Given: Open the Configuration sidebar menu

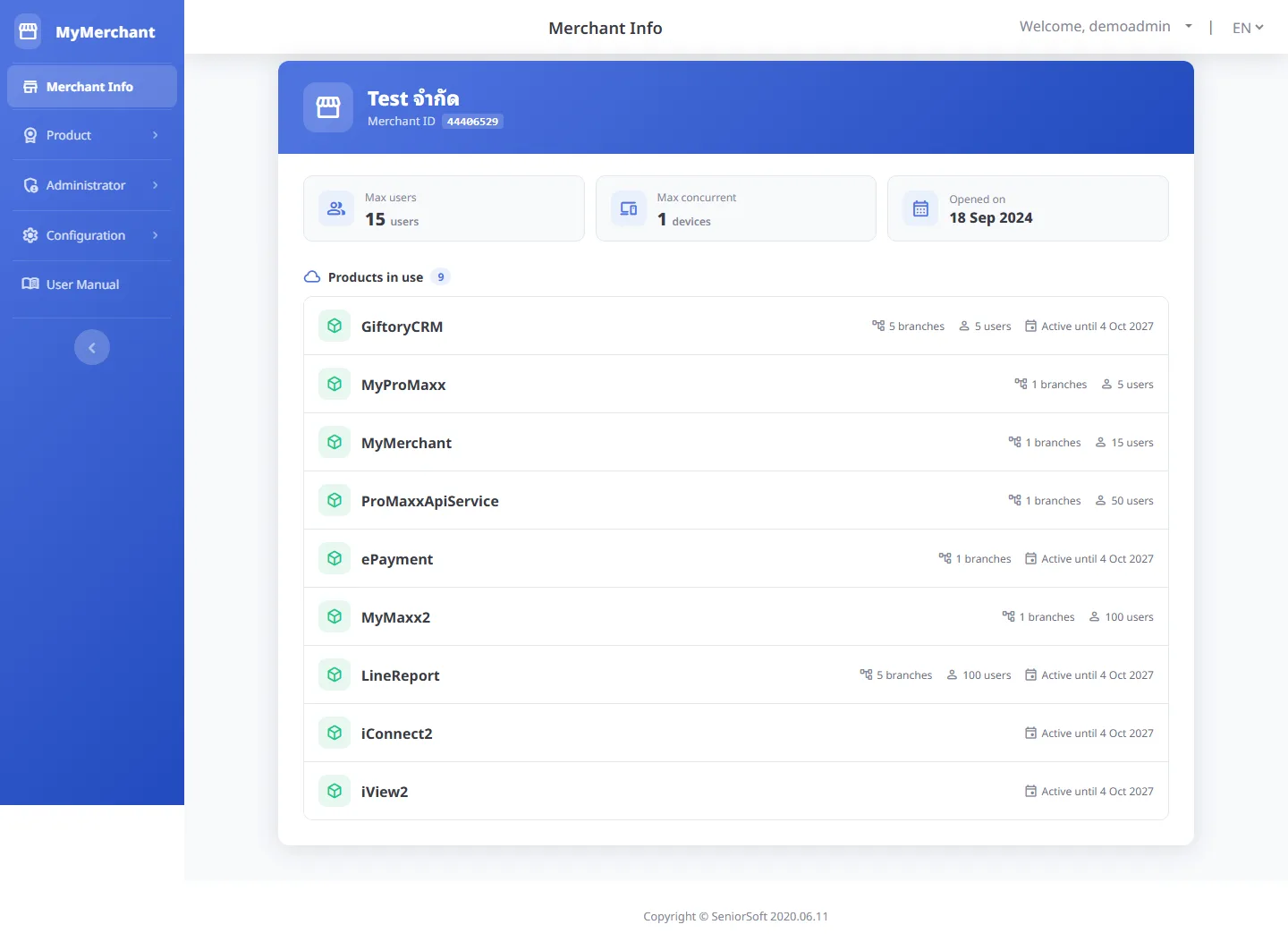Looking at the screenshot, I should [x=92, y=235].
